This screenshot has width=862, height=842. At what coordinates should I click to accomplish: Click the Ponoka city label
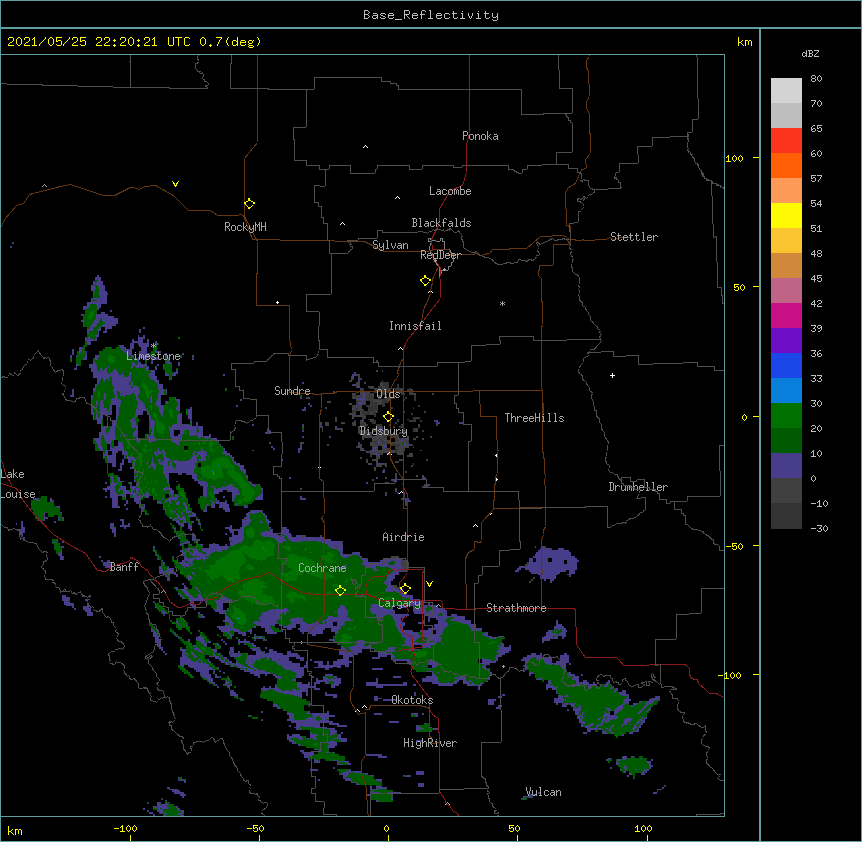coord(480,136)
